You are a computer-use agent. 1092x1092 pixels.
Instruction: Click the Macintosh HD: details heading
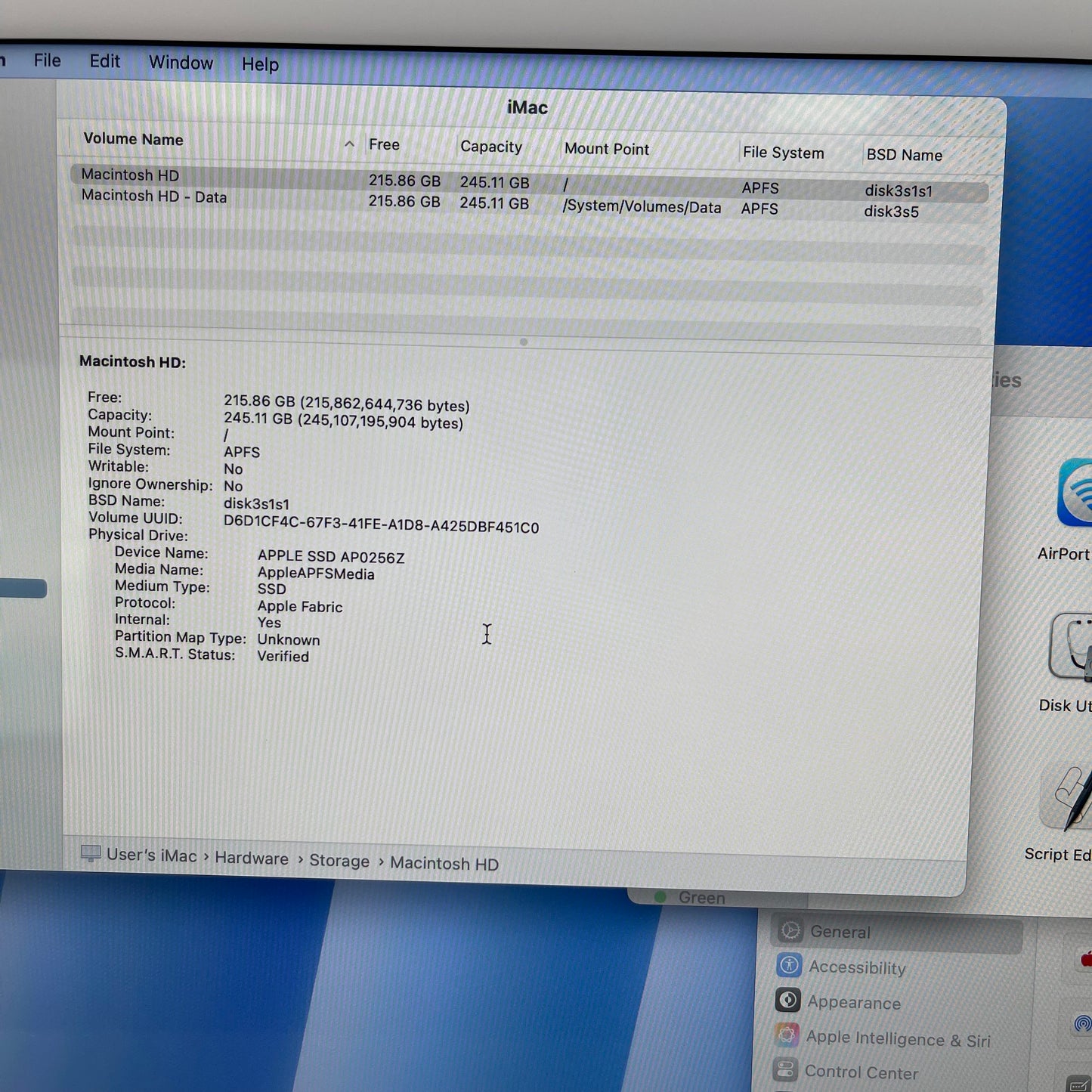(x=132, y=362)
